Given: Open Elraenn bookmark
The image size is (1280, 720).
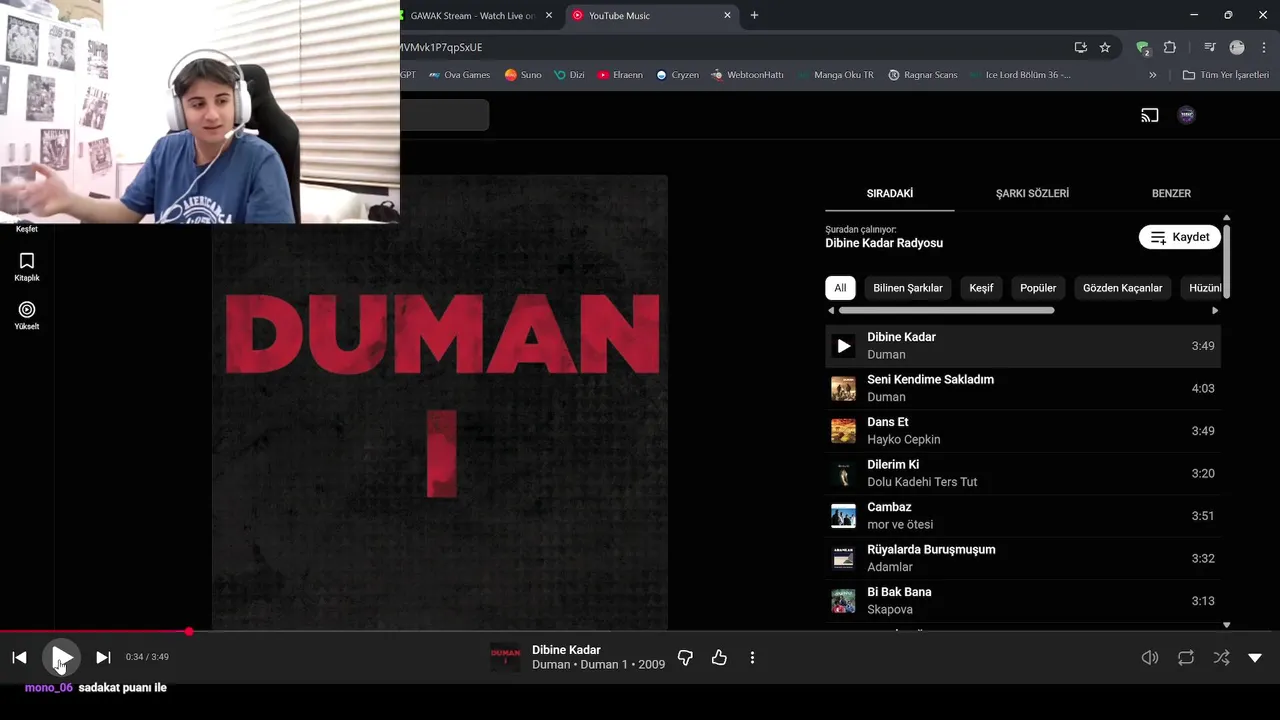Looking at the screenshot, I should pyautogui.click(x=620, y=75).
